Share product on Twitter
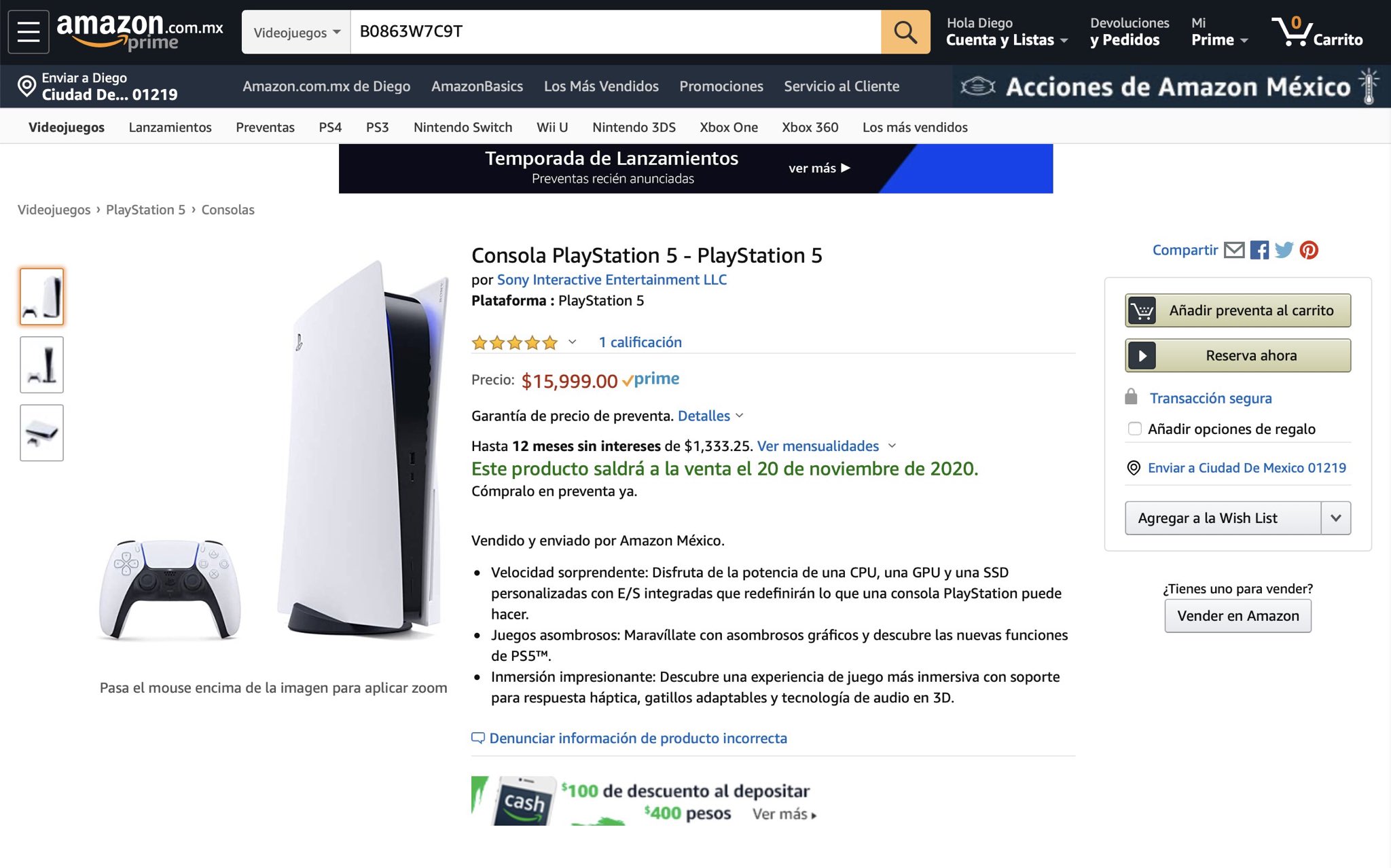This screenshot has height=868, width=1391. [x=1284, y=250]
